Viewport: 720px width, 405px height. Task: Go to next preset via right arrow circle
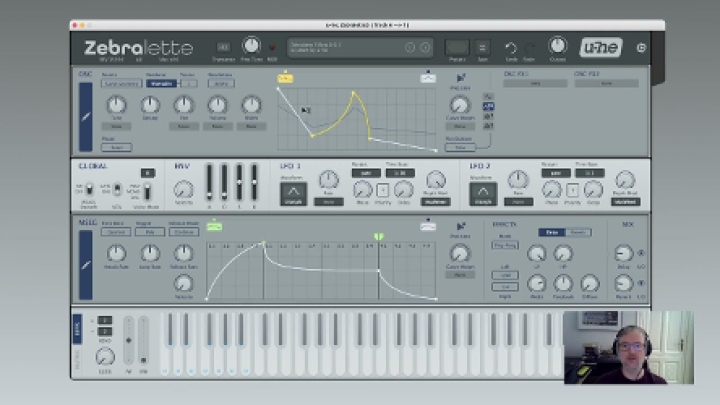pos(425,47)
